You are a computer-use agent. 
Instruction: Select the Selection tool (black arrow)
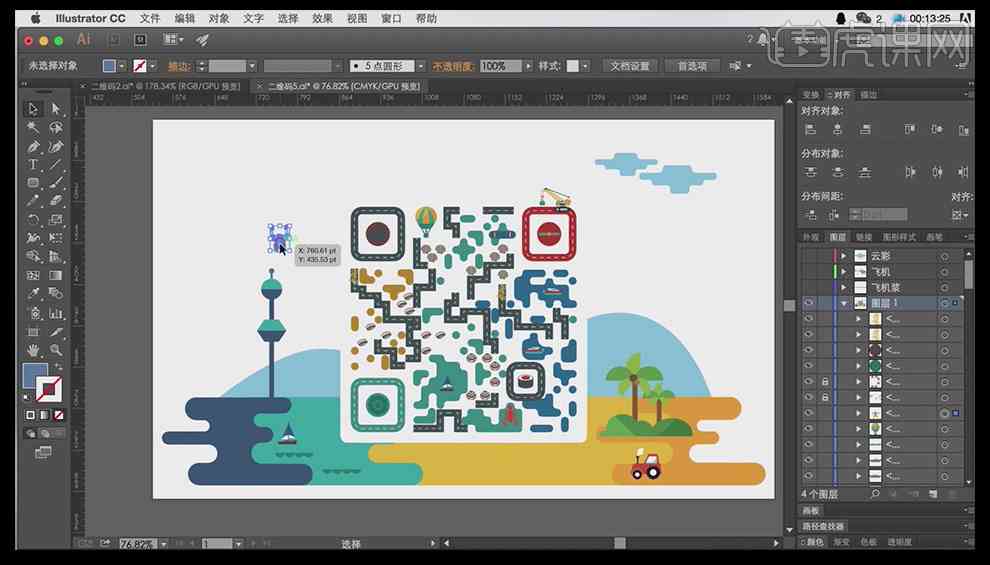click(x=33, y=109)
